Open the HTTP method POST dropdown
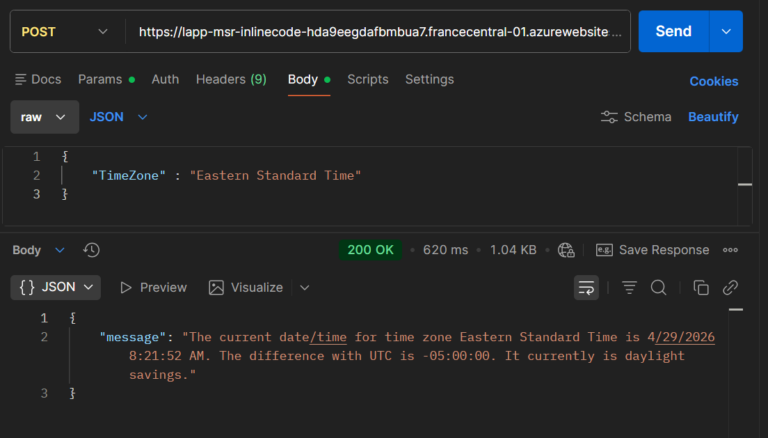Viewport: 768px width, 438px height. tap(64, 32)
